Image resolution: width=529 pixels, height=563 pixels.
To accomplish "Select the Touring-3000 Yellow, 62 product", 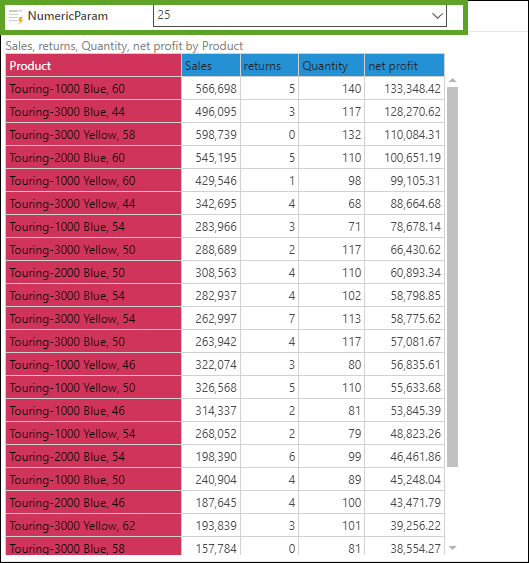I will point(93,526).
